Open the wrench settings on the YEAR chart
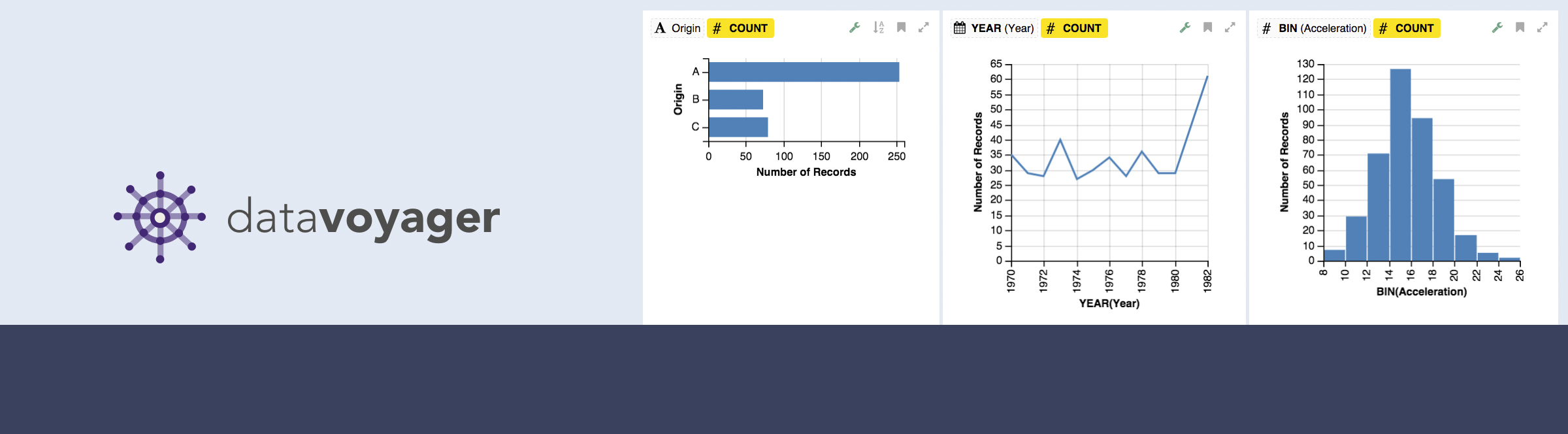Screen dimensions: 1568x434 click(x=1184, y=27)
